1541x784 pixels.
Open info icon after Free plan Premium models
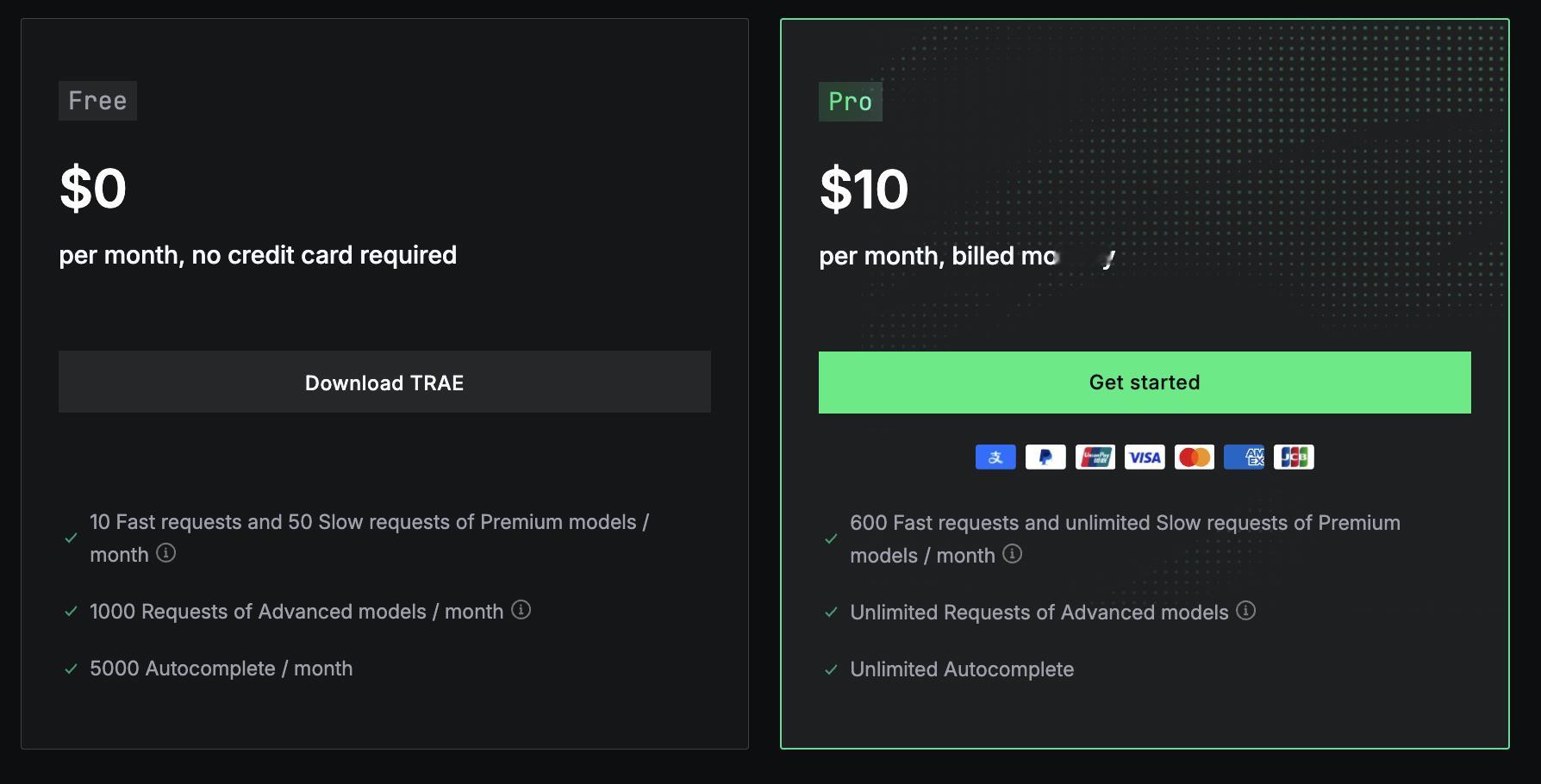[166, 553]
